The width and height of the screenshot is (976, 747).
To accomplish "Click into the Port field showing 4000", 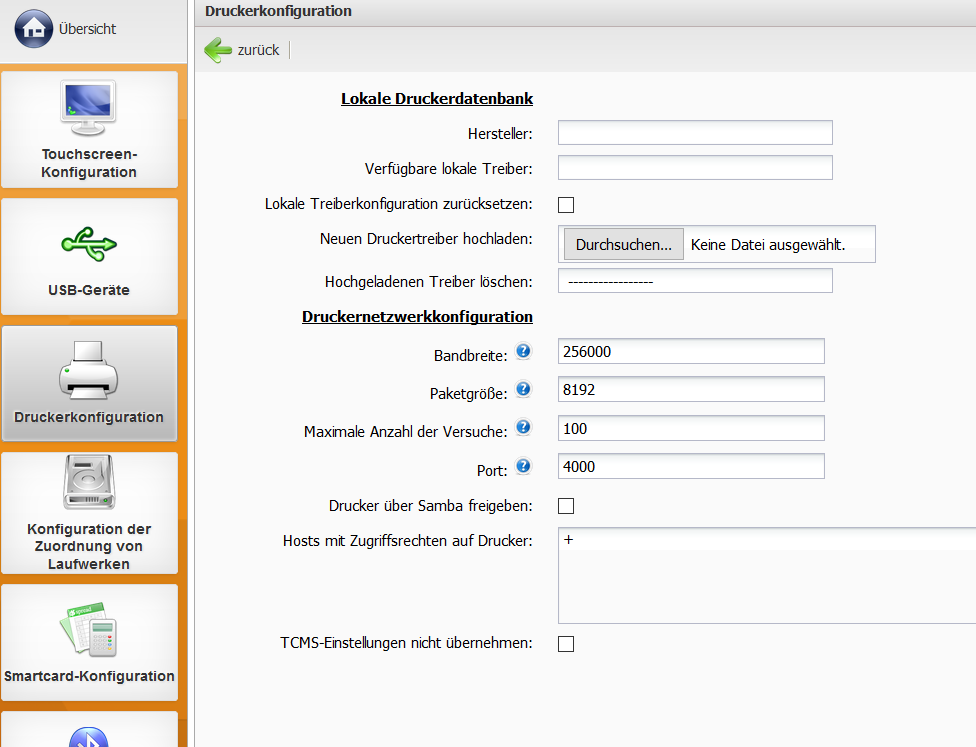I will tap(691, 466).
